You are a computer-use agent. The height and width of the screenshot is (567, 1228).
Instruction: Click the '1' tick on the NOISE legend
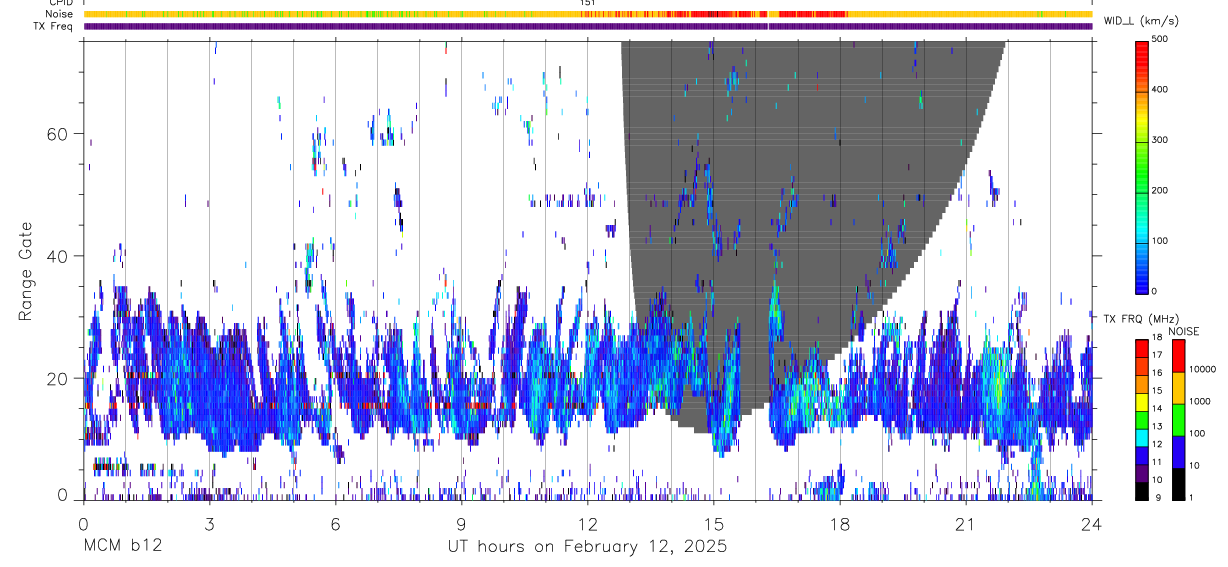pyautogui.click(x=1191, y=497)
